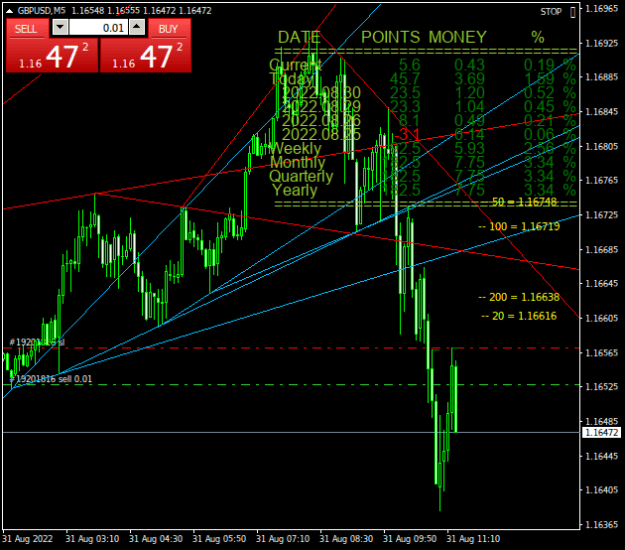
Task: Click the 2022.08.30 date row
Action: tap(321, 93)
